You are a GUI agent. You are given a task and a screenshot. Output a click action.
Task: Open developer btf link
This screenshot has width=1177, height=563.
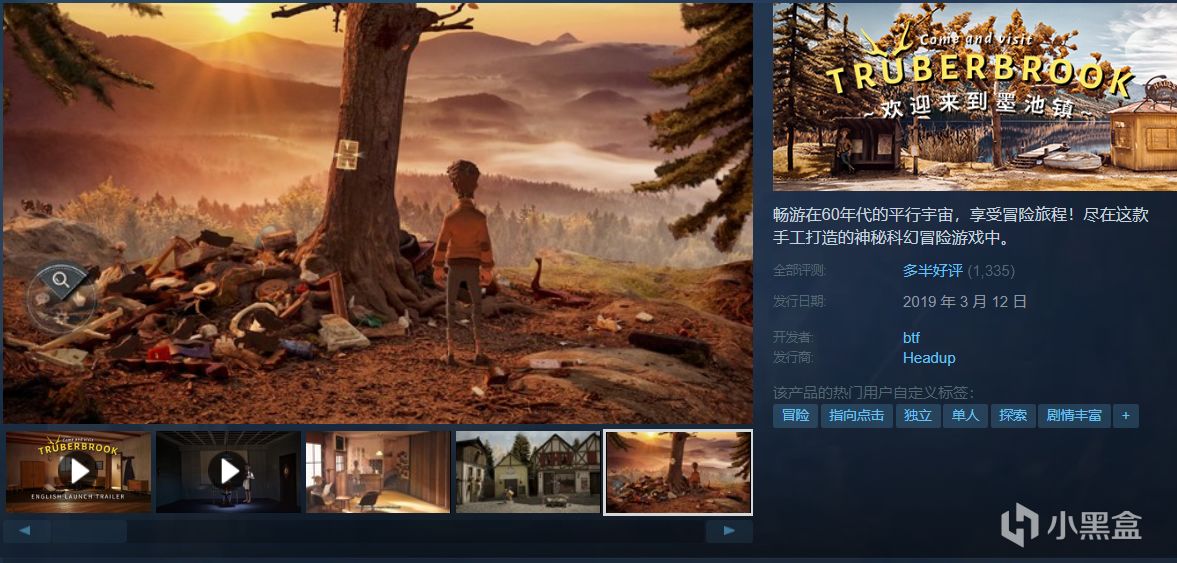coord(911,338)
